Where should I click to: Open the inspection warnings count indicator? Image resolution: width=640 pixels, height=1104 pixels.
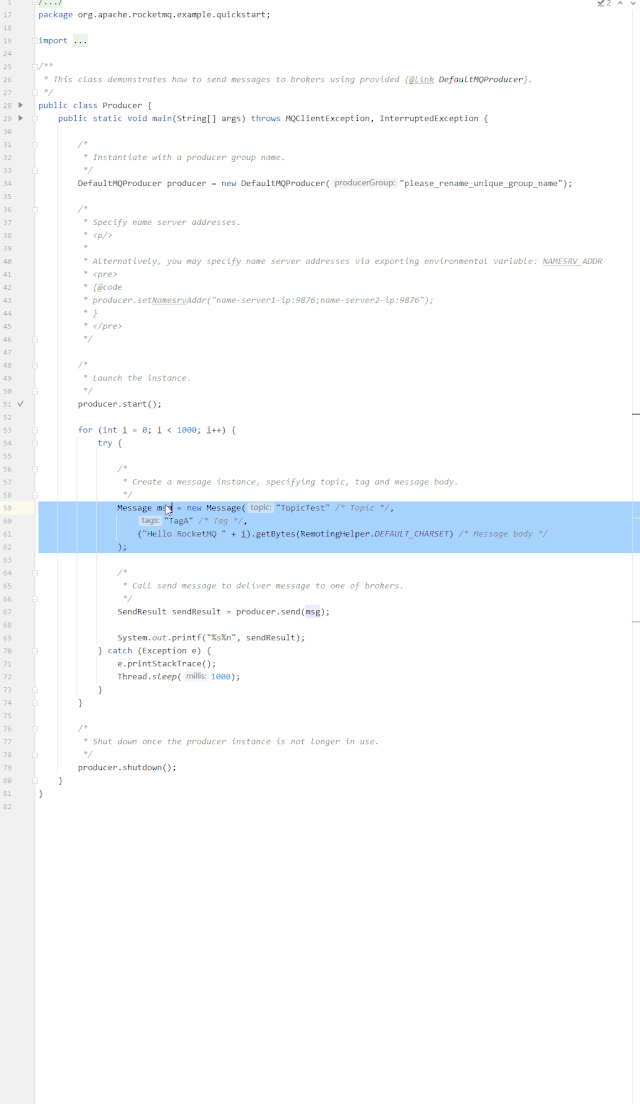[x=603, y=4]
